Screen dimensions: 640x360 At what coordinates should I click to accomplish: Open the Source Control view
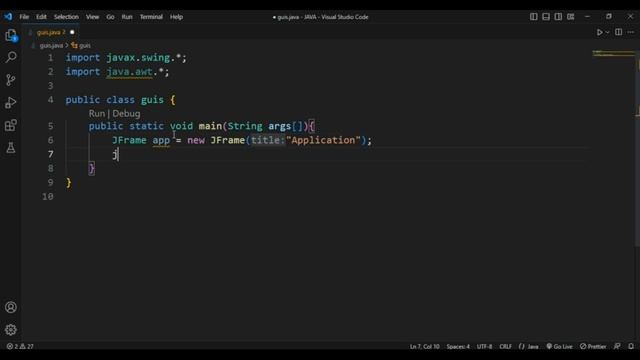(x=11, y=80)
